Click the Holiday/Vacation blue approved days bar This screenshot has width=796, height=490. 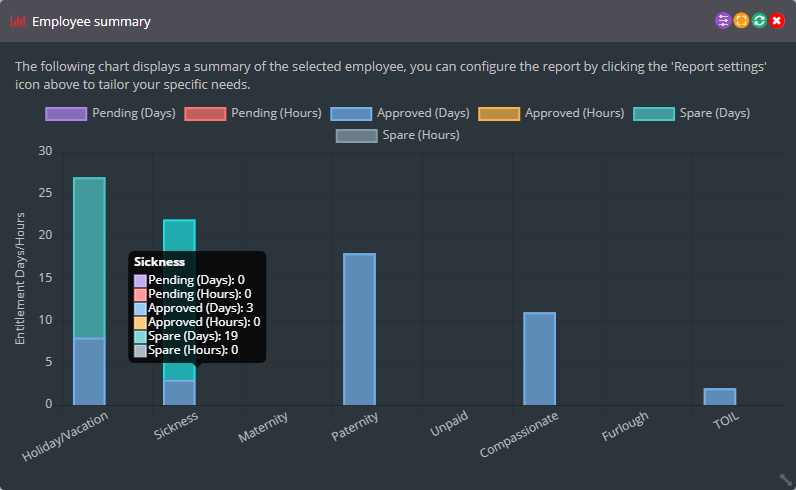click(x=89, y=371)
